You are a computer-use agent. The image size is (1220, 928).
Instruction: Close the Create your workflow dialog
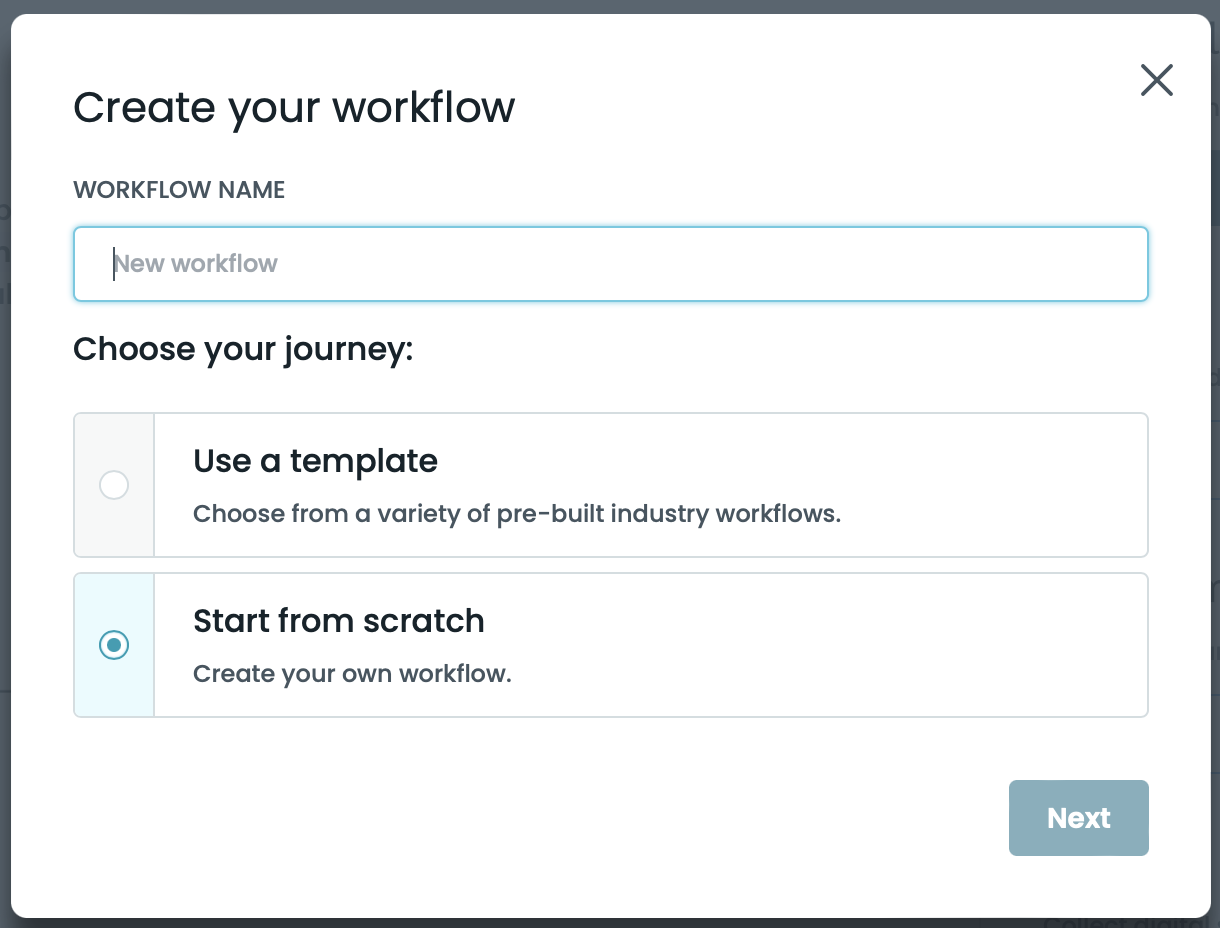pos(1157,80)
